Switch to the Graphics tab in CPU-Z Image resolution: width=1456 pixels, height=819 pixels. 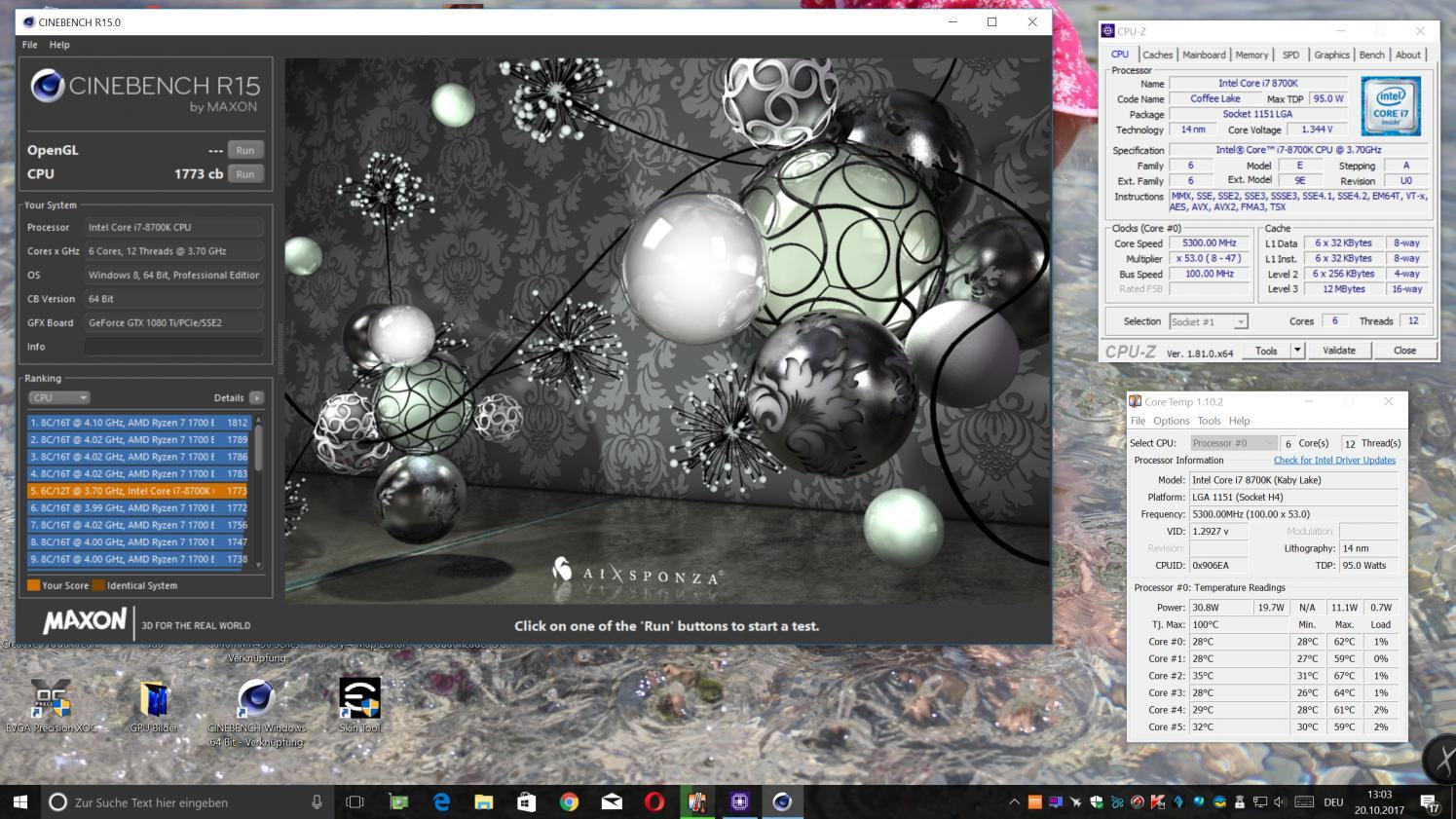point(1331,55)
